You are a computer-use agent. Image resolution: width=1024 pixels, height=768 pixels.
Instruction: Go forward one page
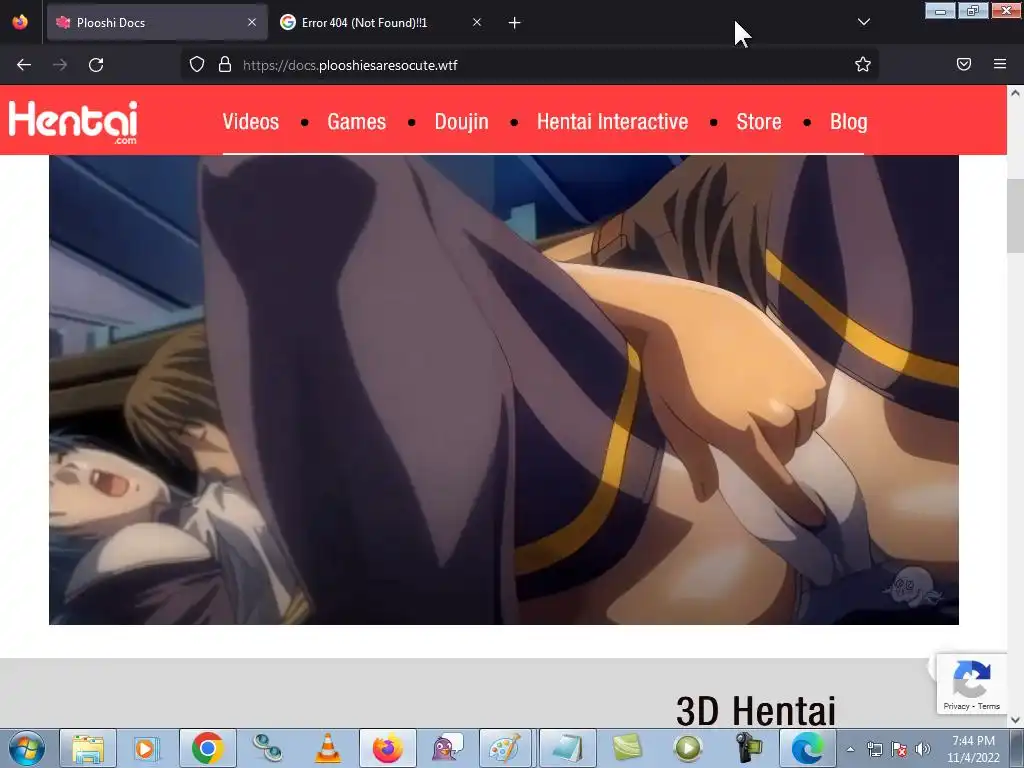(x=60, y=65)
